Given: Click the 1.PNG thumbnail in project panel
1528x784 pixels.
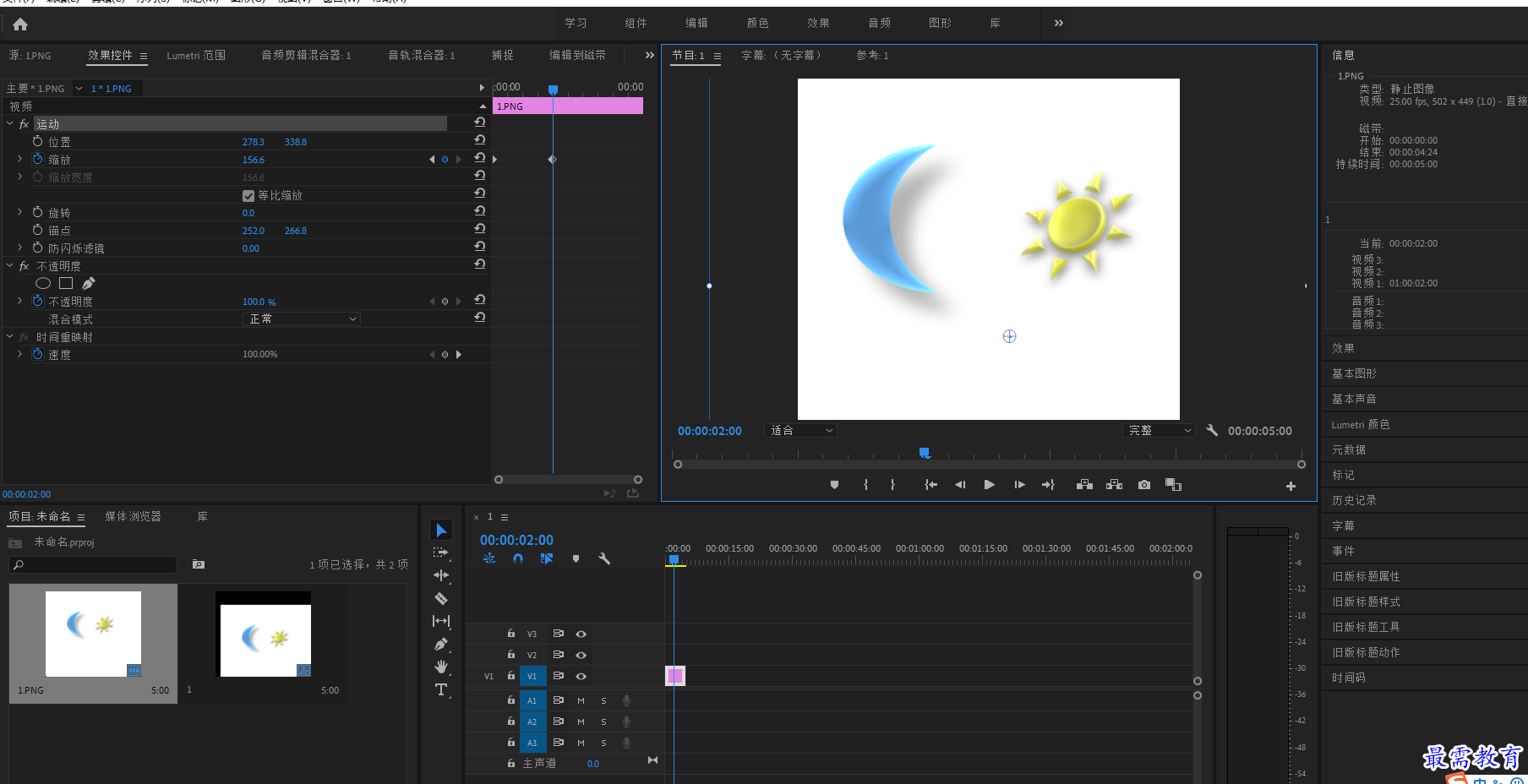Looking at the screenshot, I should 93,634.
